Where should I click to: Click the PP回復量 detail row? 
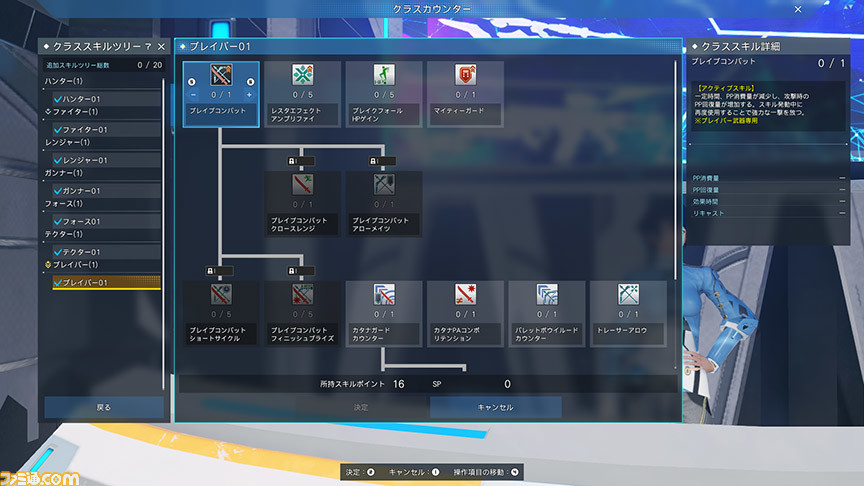(x=768, y=190)
